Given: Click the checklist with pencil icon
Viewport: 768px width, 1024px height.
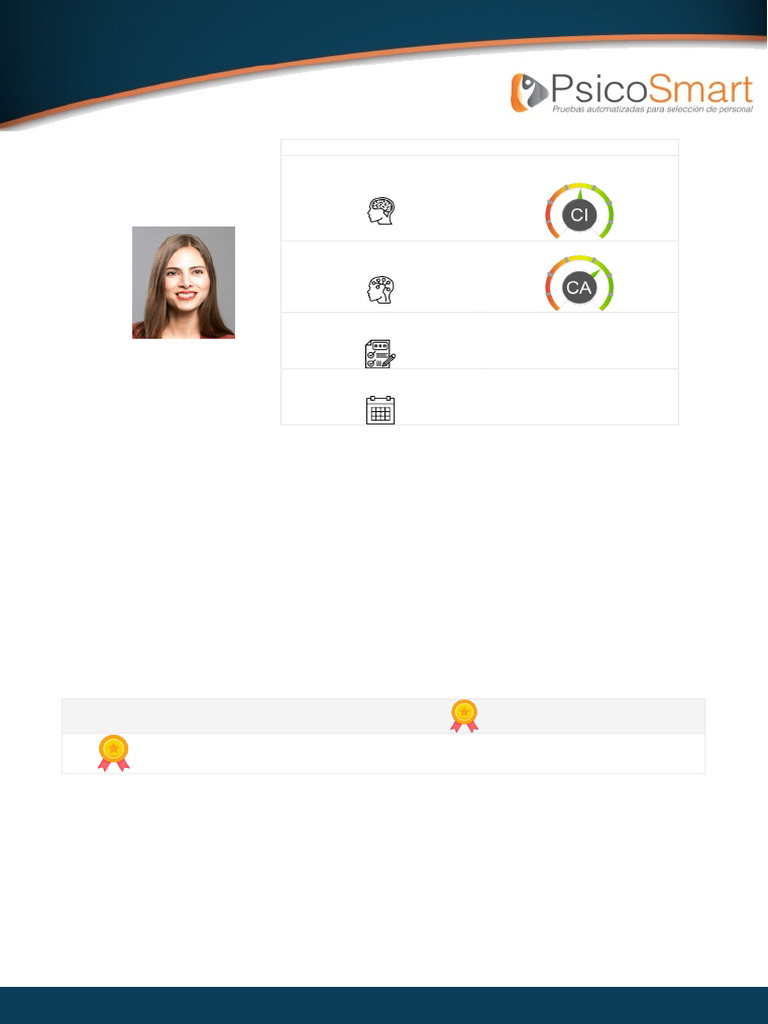Looking at the screenshot, I should 380,353.
